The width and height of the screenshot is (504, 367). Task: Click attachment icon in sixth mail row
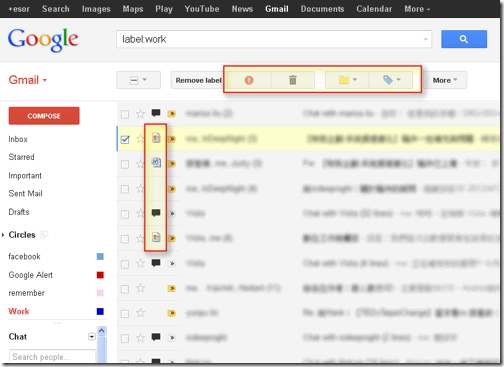156,237
